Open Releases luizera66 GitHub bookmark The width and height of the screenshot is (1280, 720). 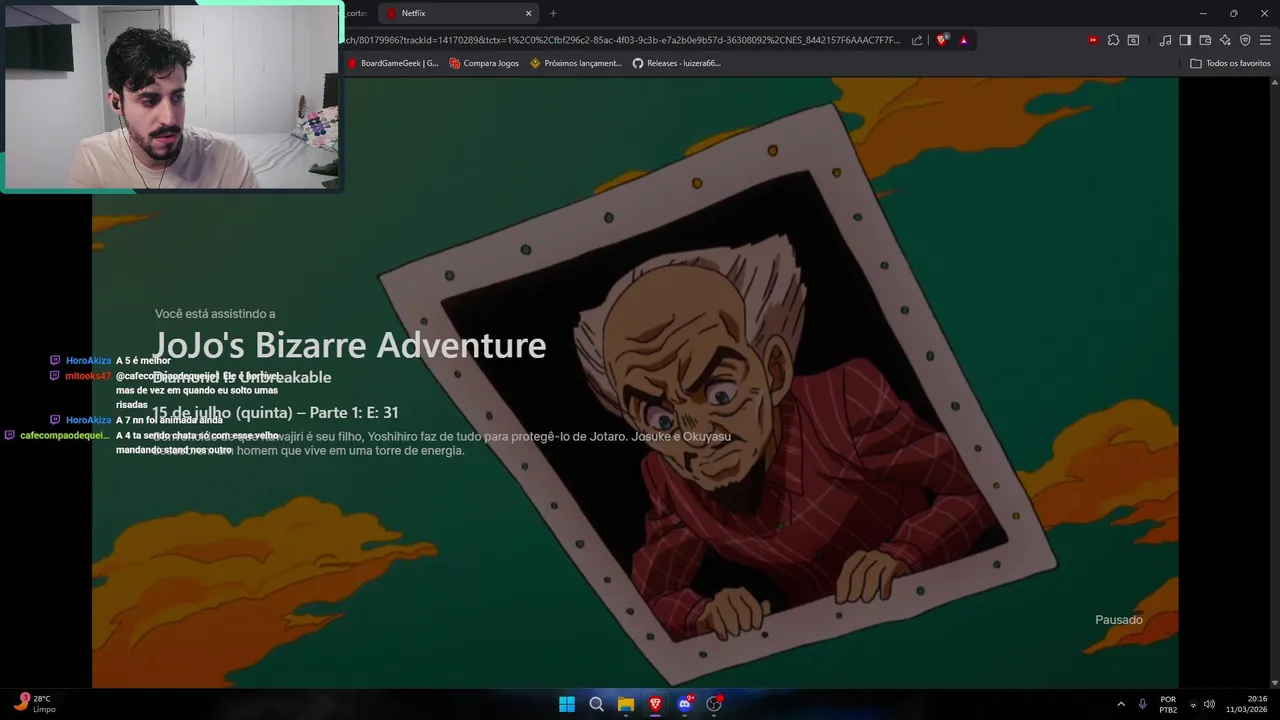(677, 63)
